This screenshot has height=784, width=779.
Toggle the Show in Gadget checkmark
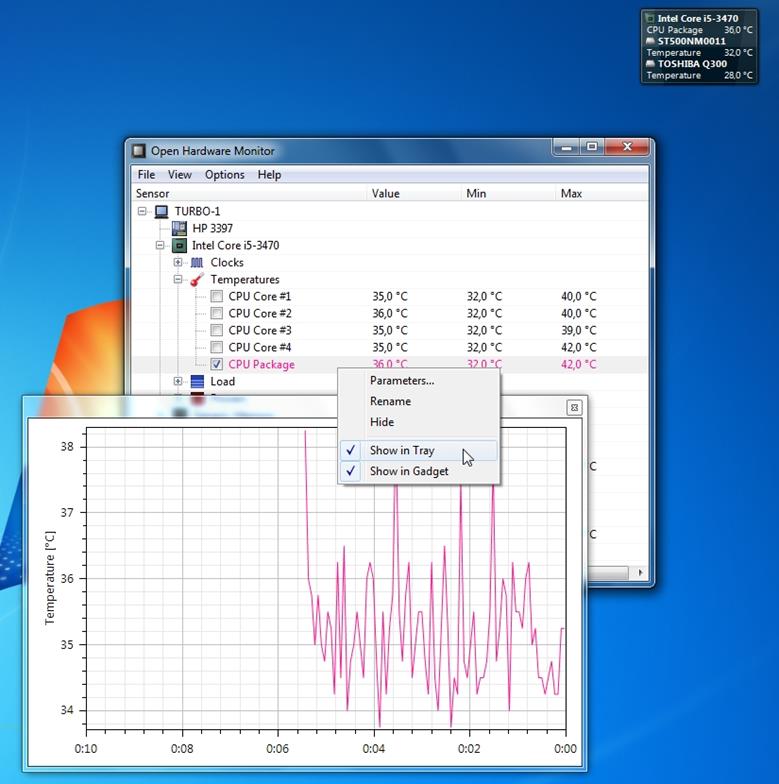coord(351,470)
